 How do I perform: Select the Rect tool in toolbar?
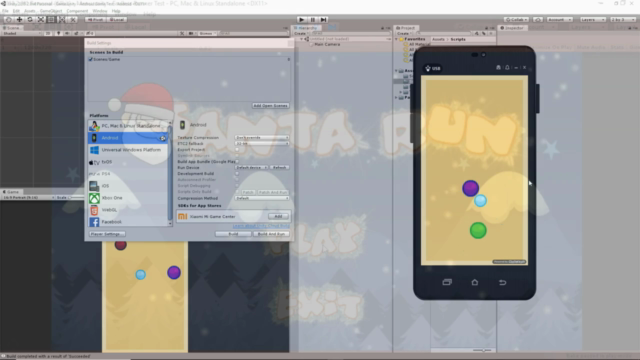point(51,19)
